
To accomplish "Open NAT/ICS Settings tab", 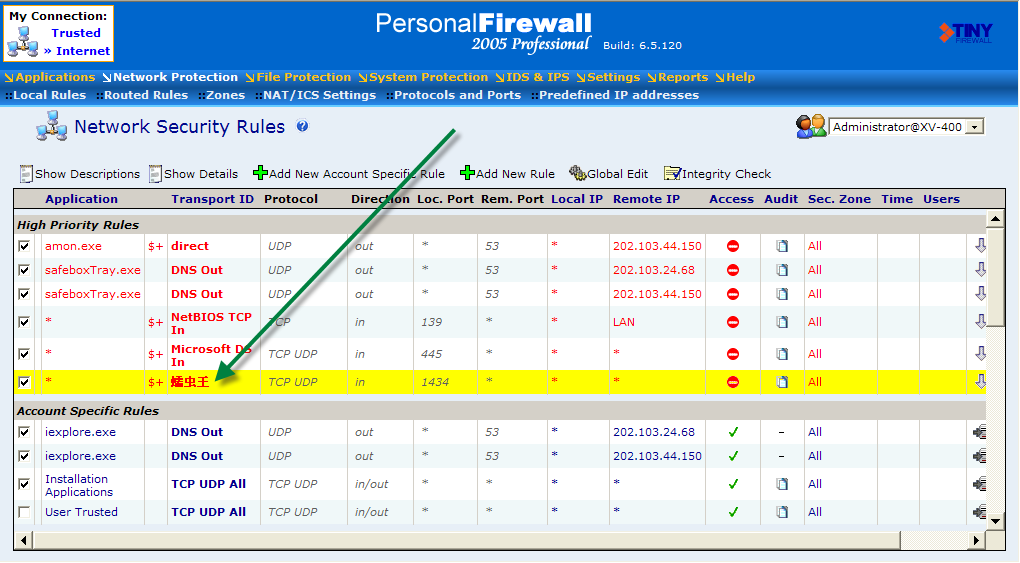I will 315,95.
